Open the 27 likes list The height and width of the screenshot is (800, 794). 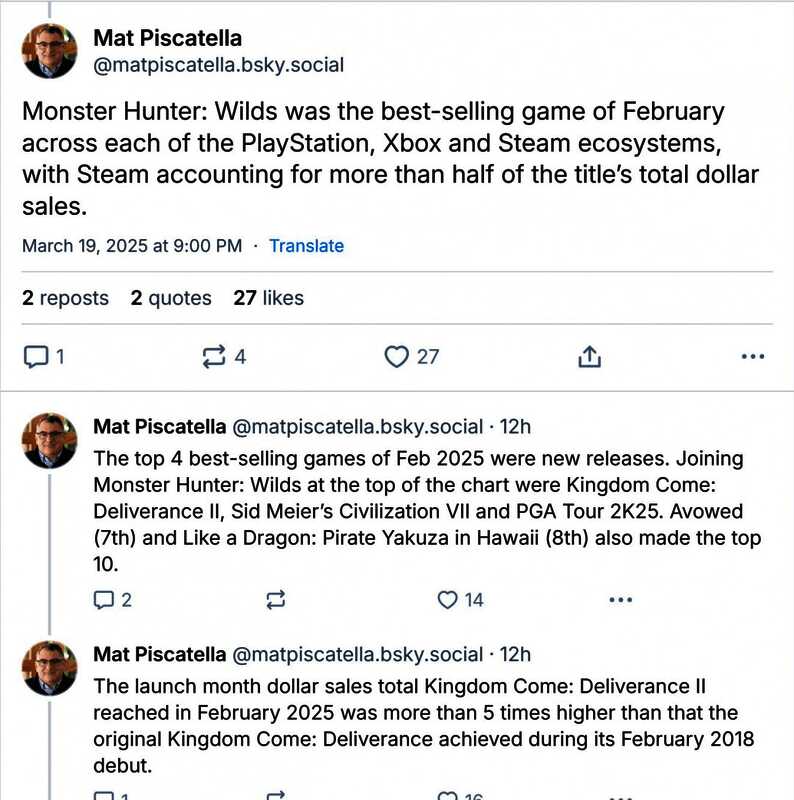coord(268,298)
